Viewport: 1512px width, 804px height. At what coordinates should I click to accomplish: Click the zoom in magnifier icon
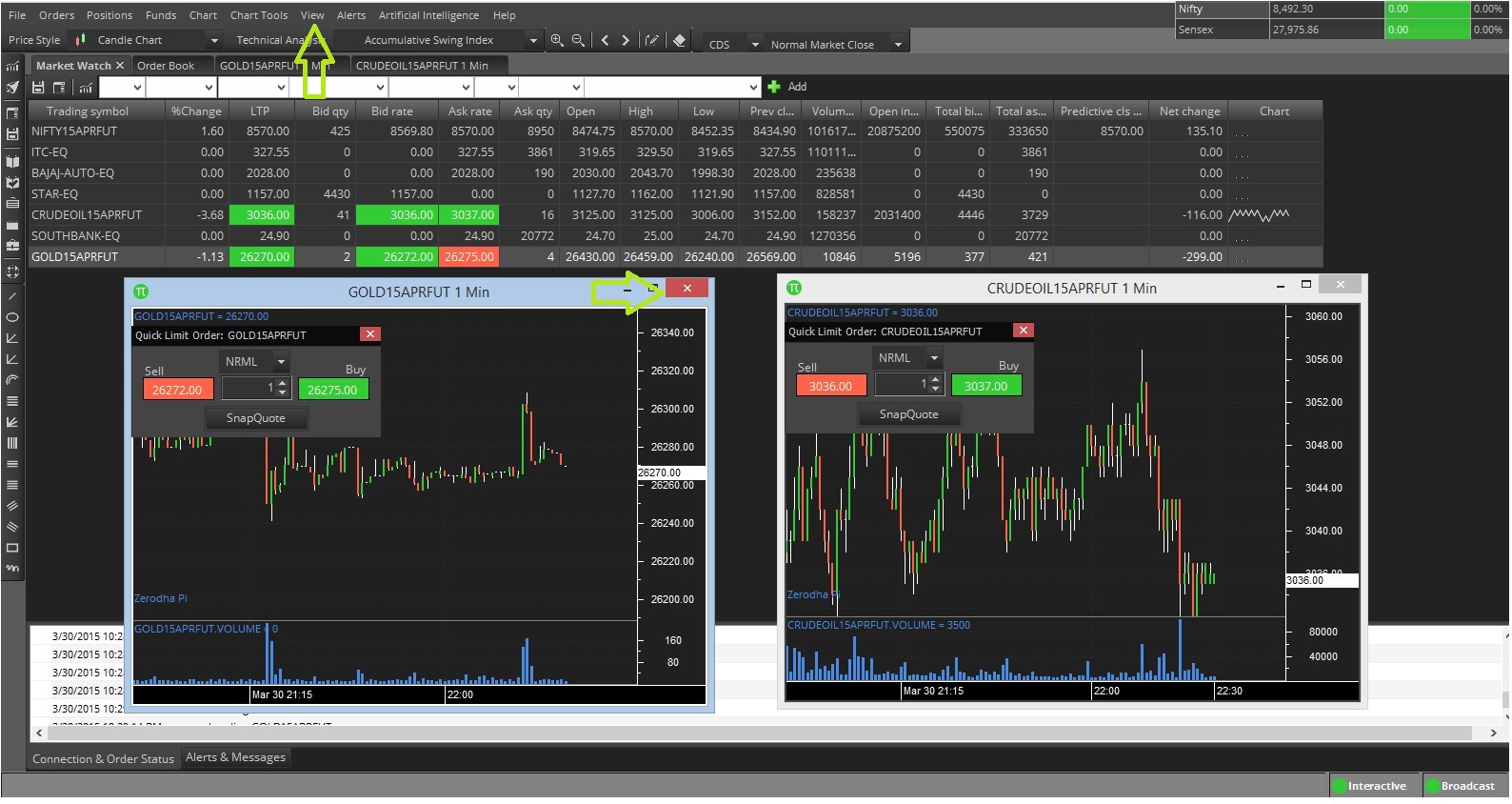click(x=557, y=40)
